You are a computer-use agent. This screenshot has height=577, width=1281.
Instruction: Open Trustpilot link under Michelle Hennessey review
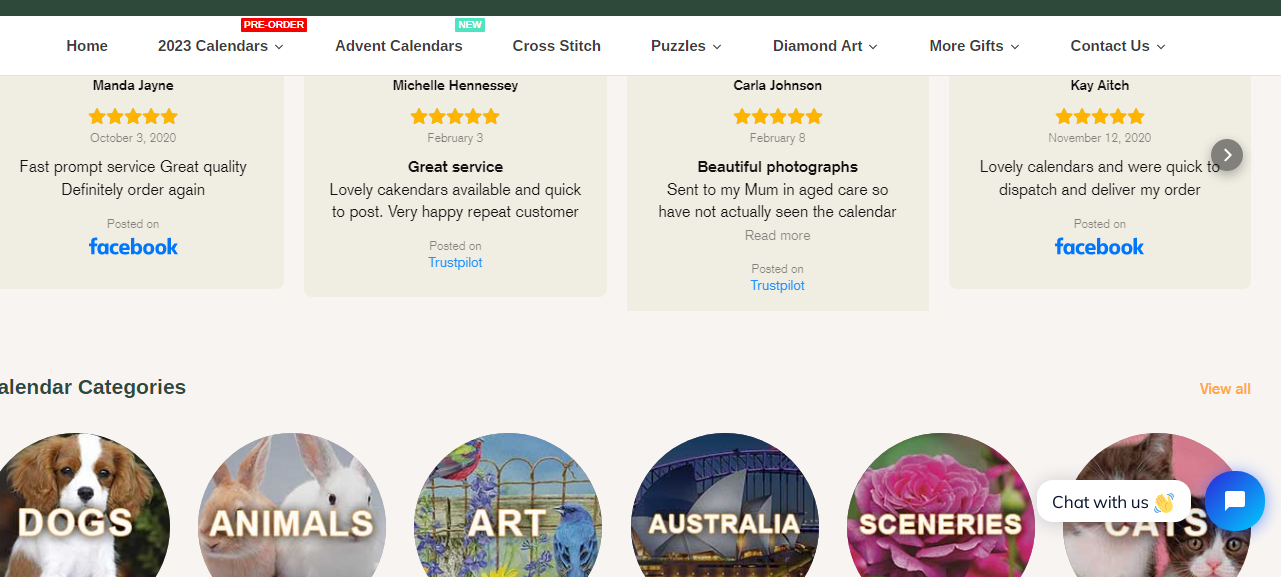point(455,263)
